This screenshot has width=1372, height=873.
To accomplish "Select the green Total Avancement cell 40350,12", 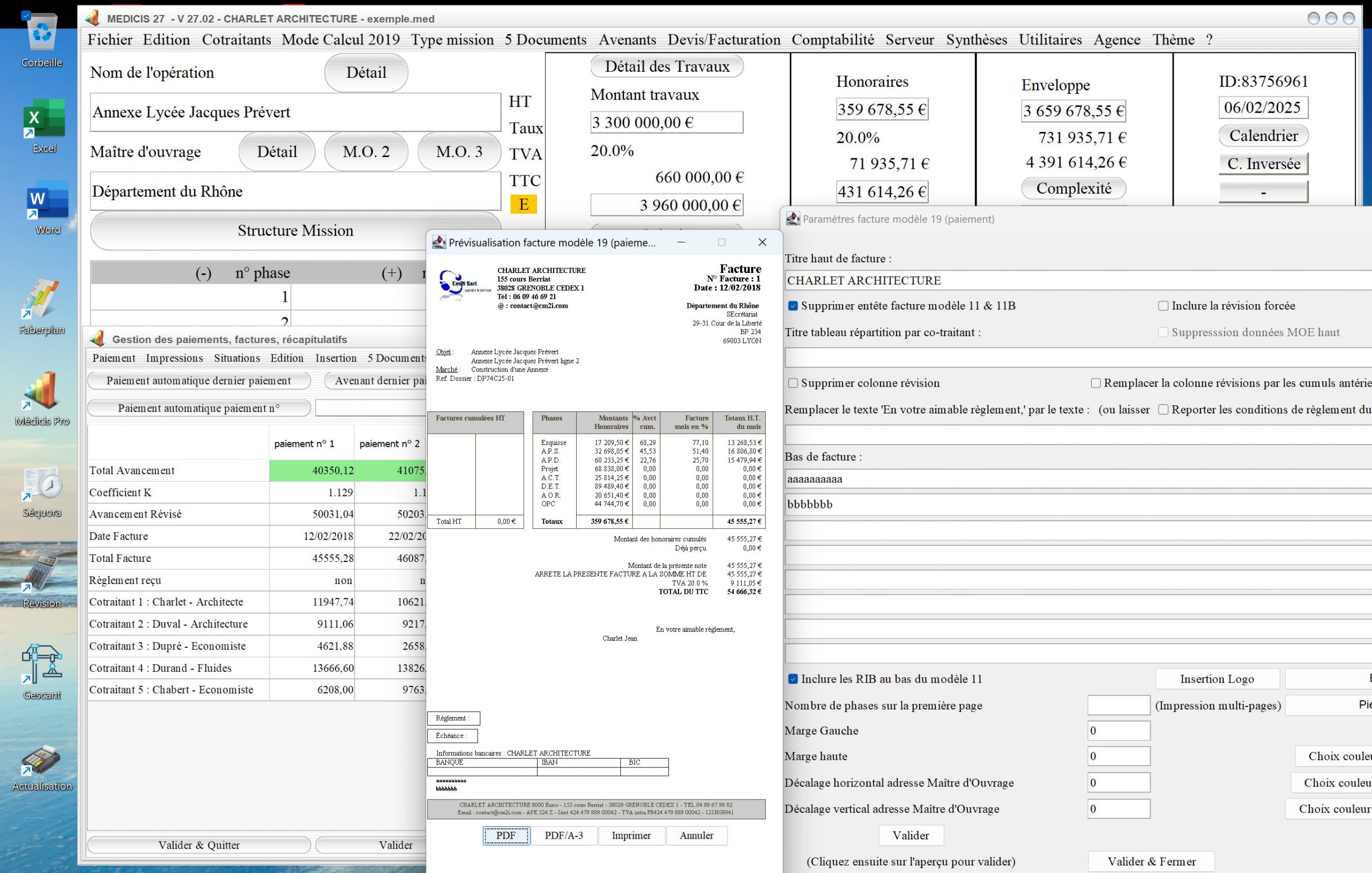I will [312, 470].
